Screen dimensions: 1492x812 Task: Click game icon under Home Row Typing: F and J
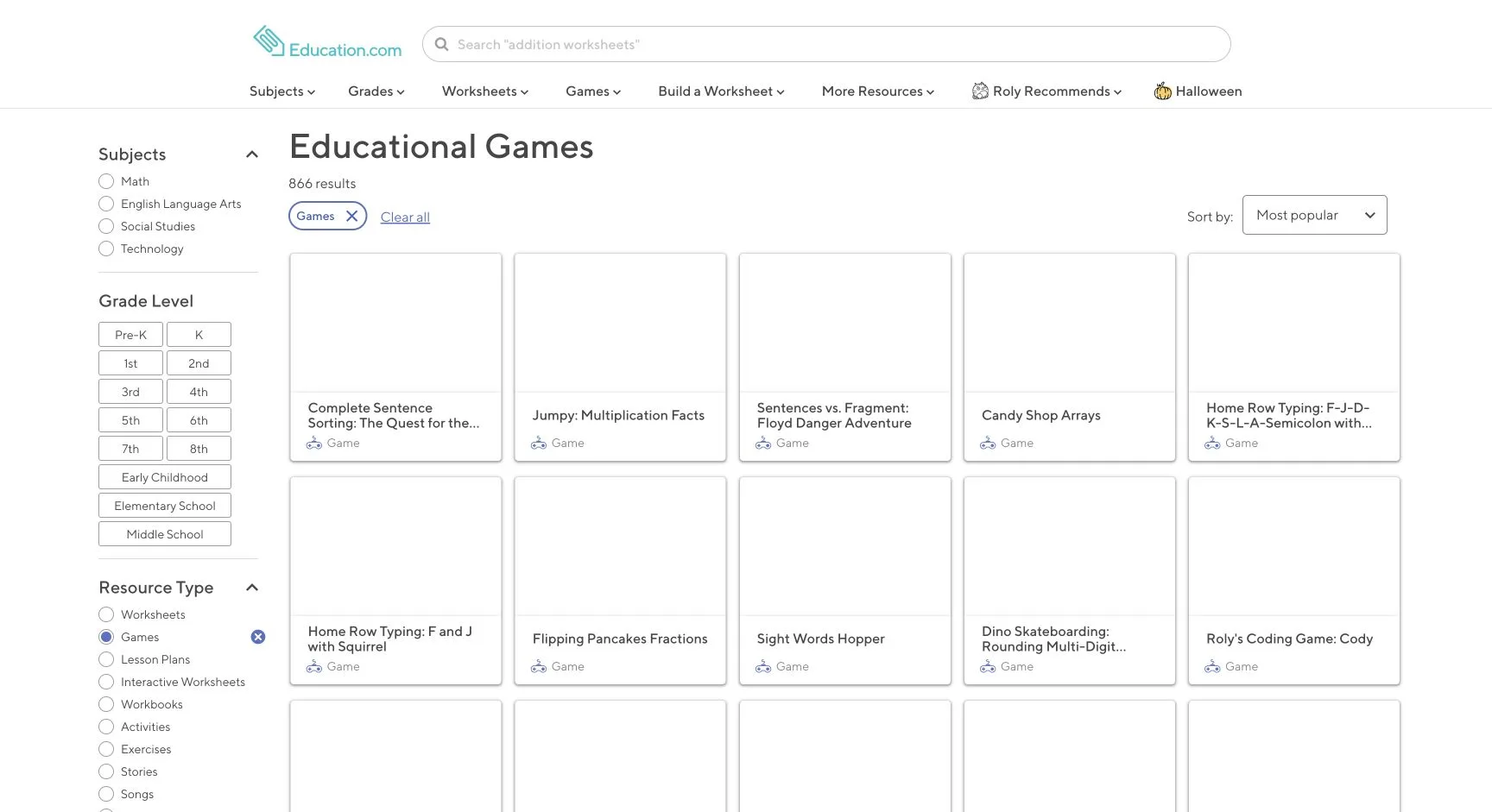(x=314, y=666)
